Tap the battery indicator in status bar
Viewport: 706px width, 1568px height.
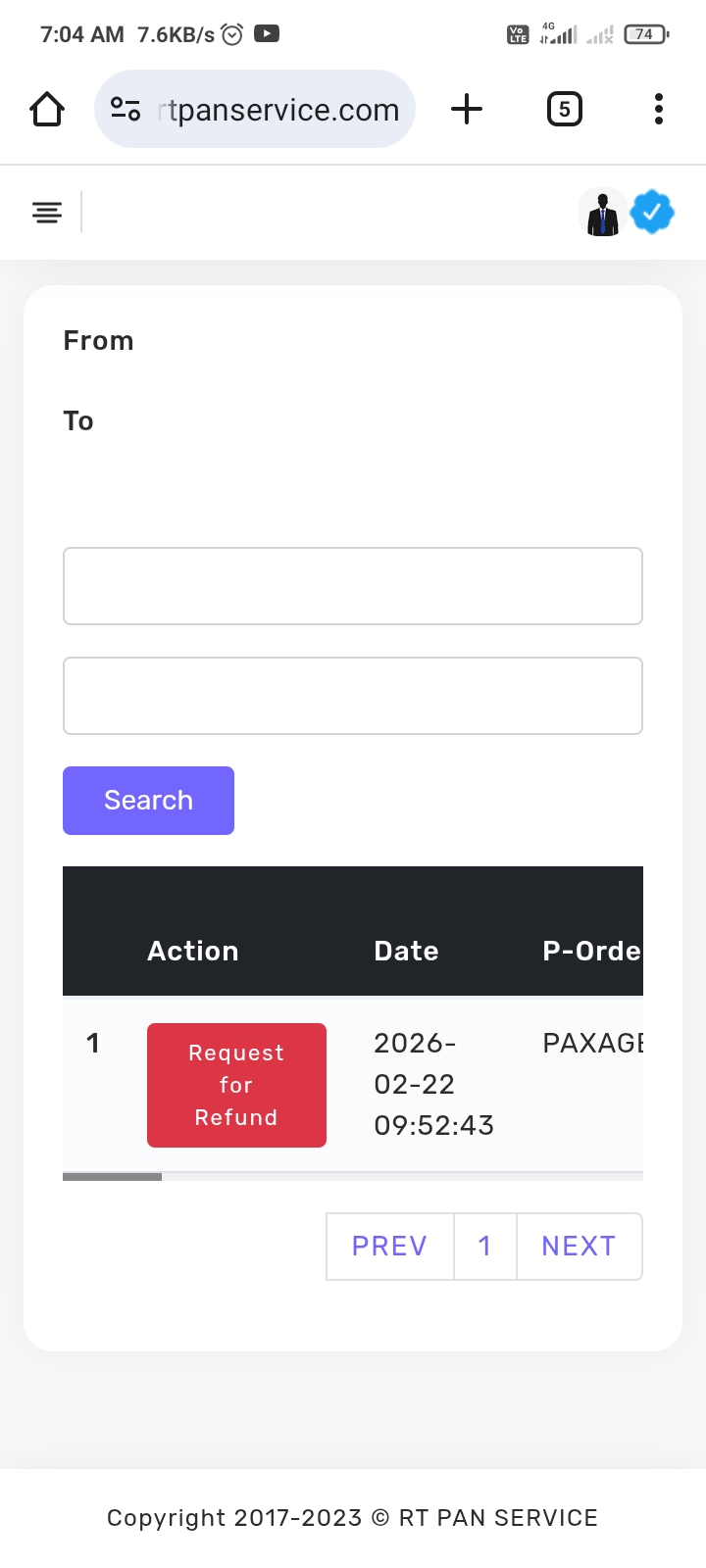[645, 34]
